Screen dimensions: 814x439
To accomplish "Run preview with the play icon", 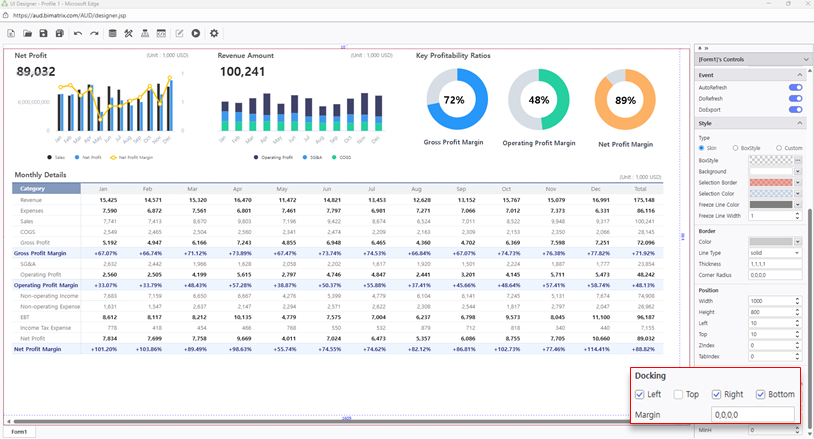I will (196, 34).
